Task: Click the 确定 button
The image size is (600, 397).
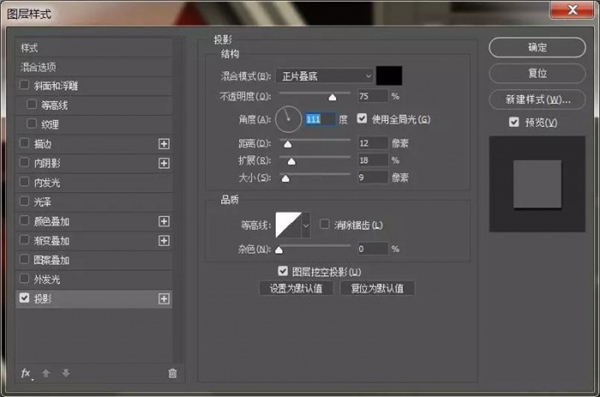Action: (x=537, y=47)
